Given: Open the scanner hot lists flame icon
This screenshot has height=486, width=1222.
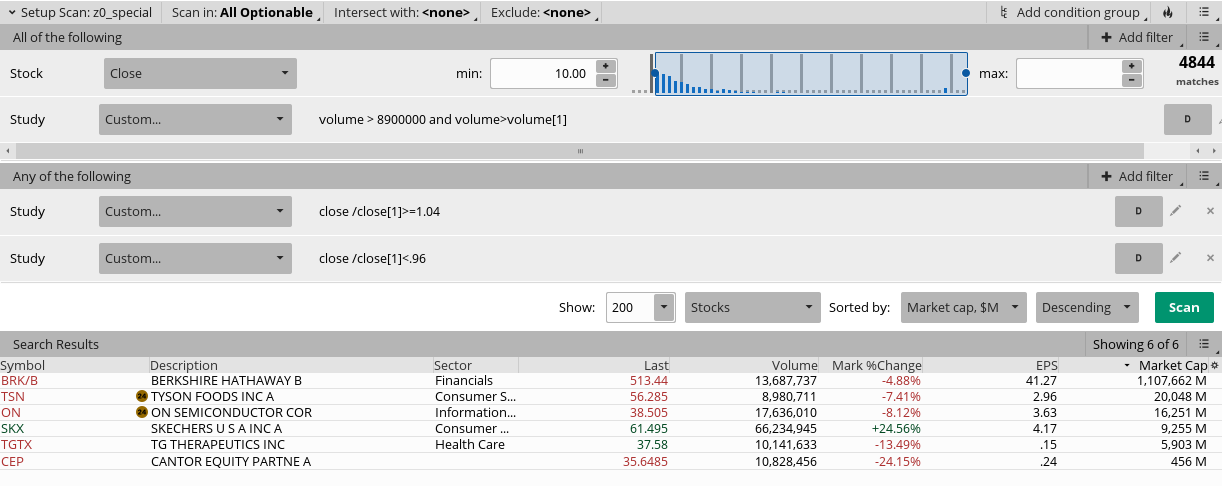Looking at the screenshot, I should (1168, 13).
